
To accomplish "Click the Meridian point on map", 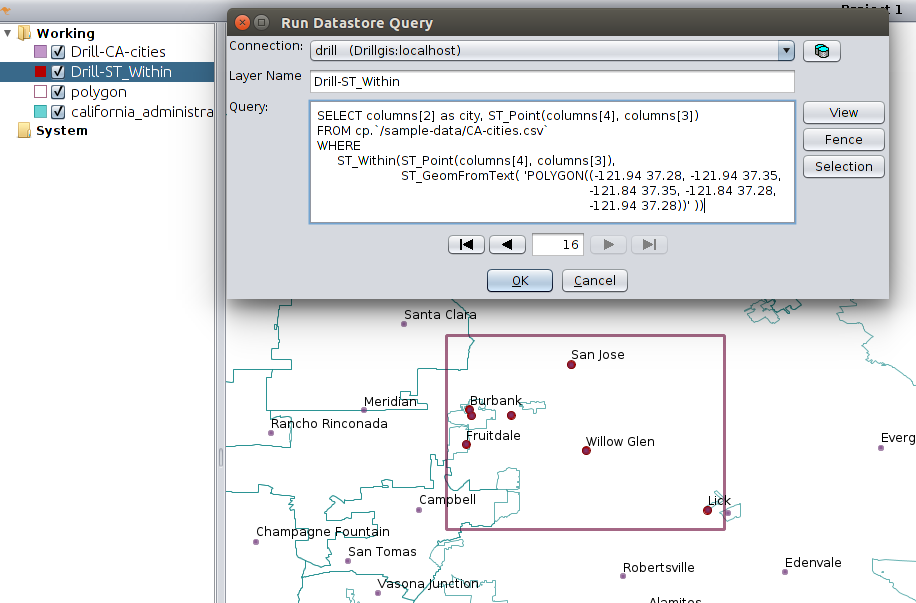I will tap(364, 410).
